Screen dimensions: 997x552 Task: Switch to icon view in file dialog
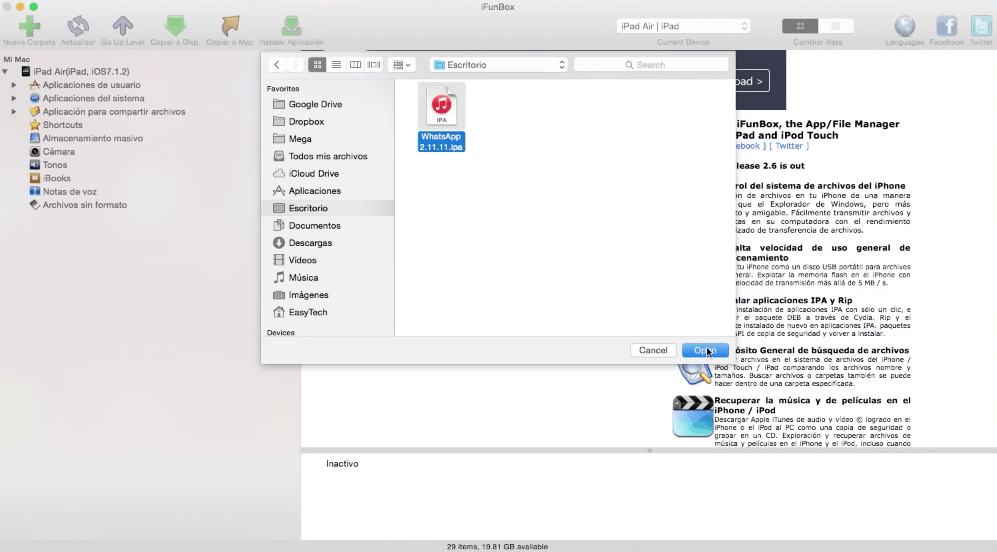(317, 65)
